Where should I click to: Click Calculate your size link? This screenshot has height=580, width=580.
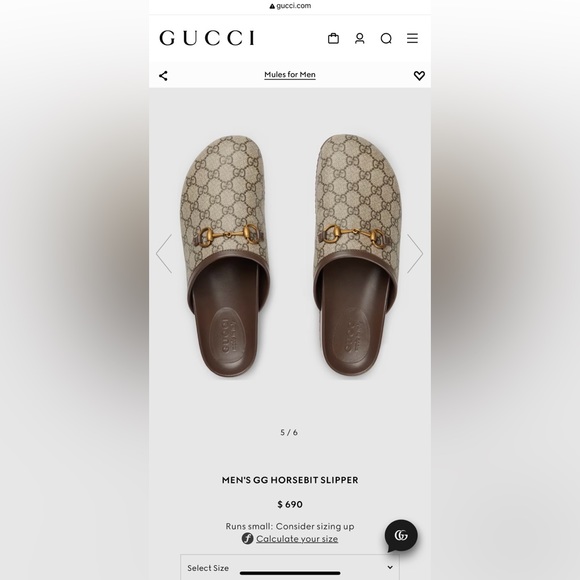click(x=297, y=539)
